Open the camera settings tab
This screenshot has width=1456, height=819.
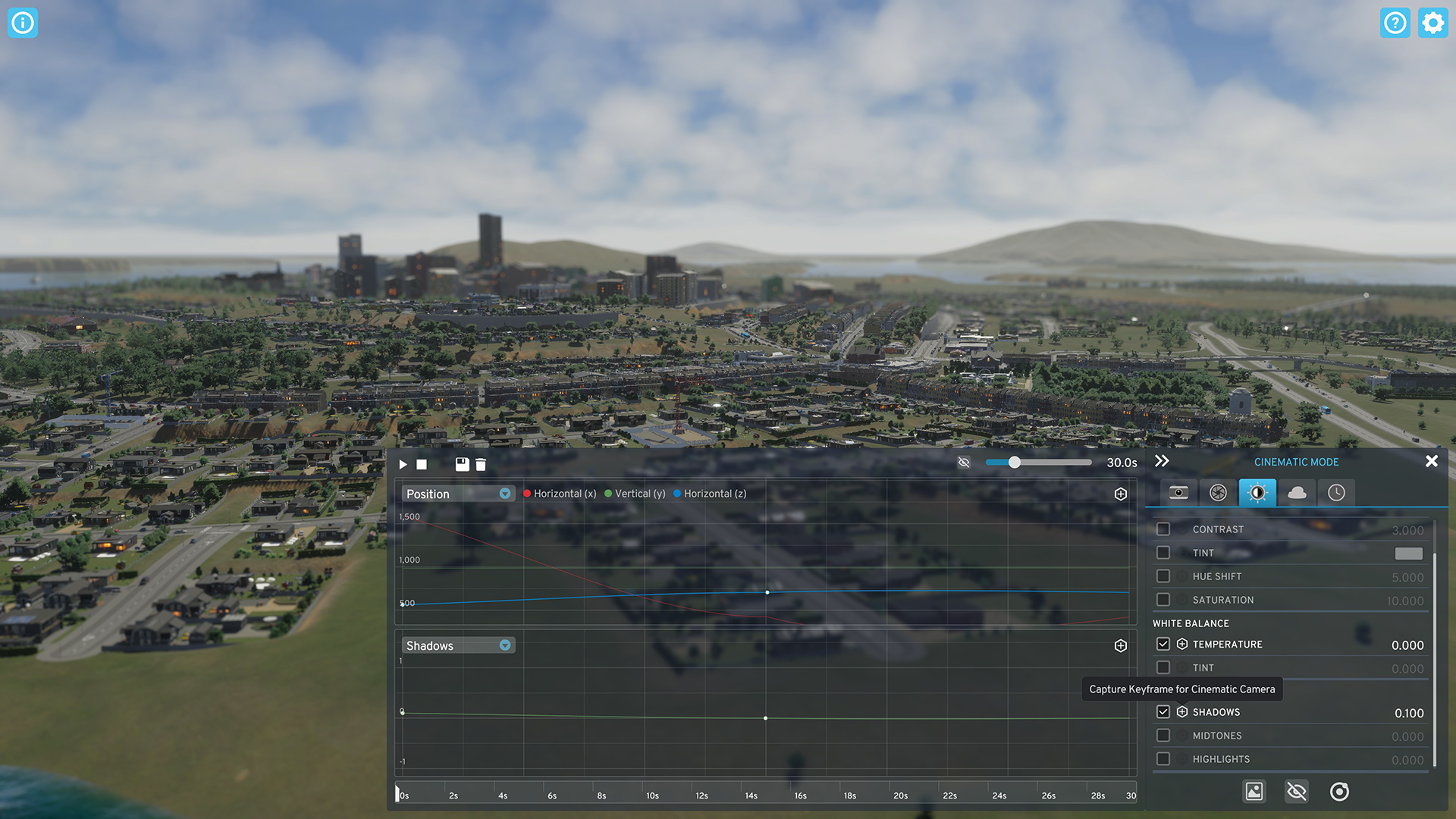point(1179,493)
